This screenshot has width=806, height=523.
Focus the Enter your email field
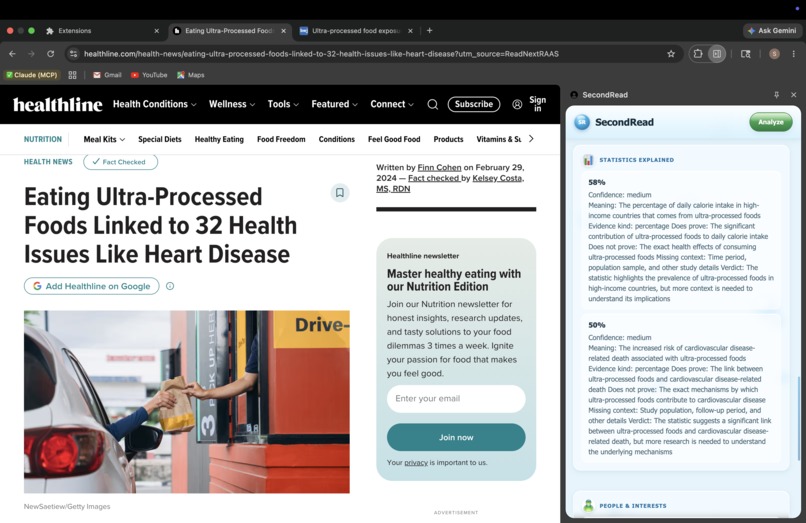click(x=456, y=399)
